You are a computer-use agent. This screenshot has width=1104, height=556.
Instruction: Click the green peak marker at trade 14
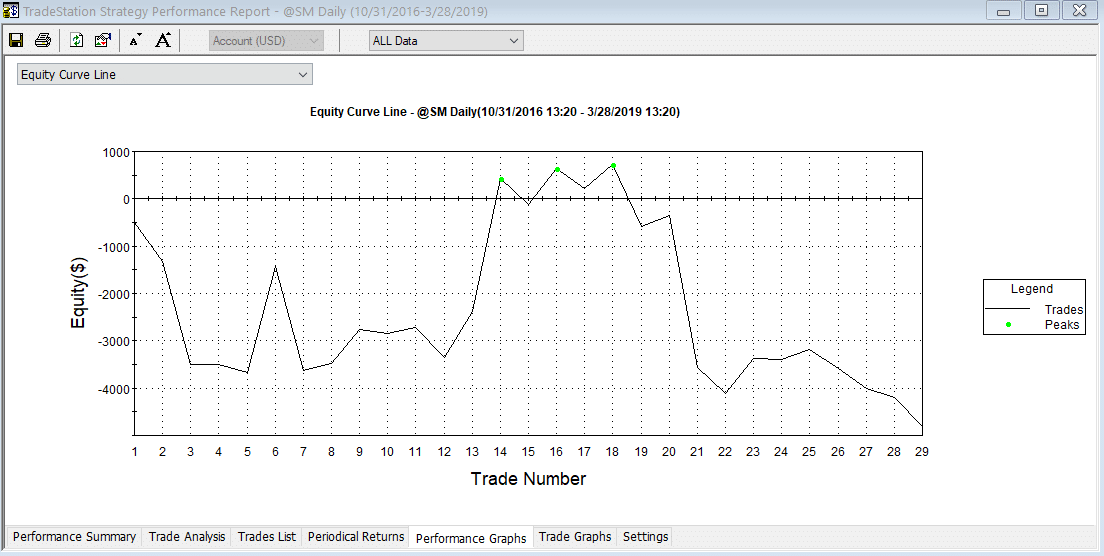click(x=501, y=180)
